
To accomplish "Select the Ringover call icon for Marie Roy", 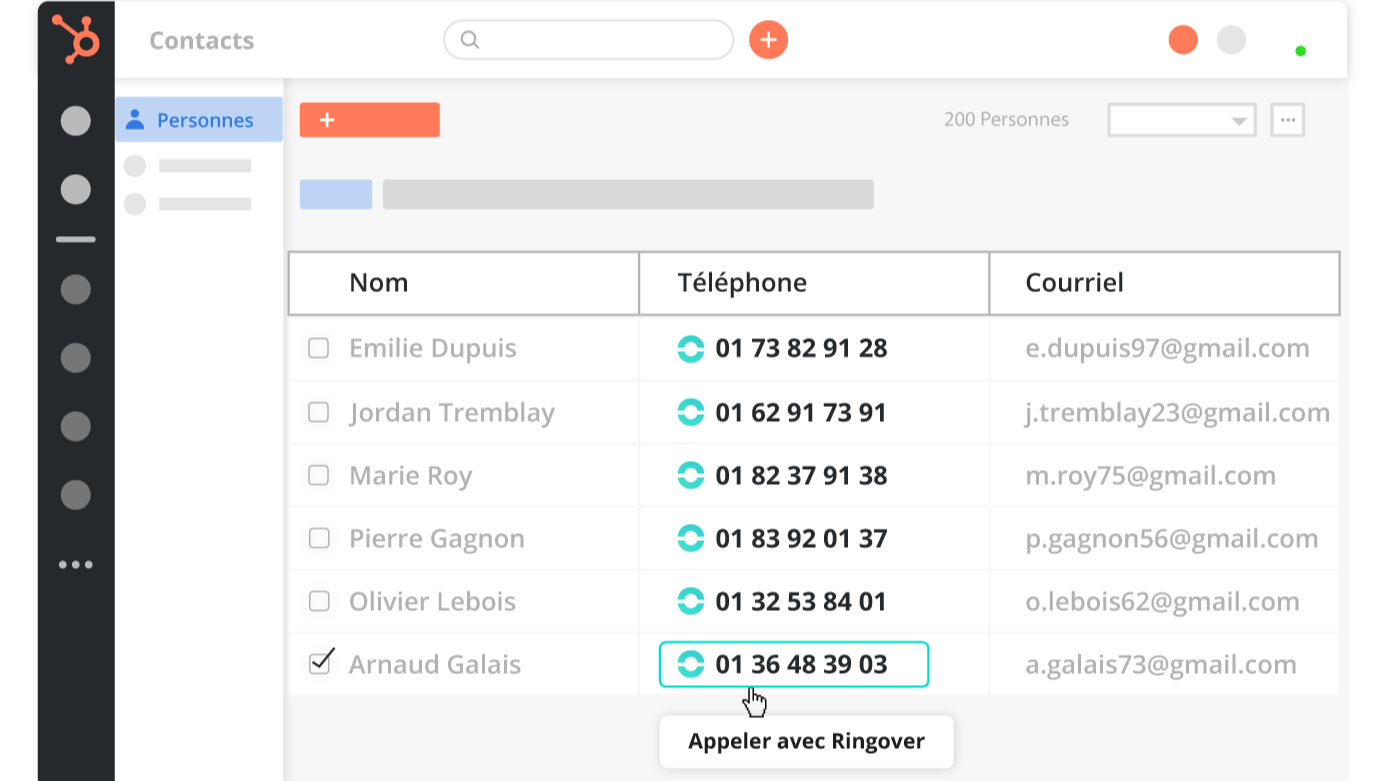I will pos(691,475).
